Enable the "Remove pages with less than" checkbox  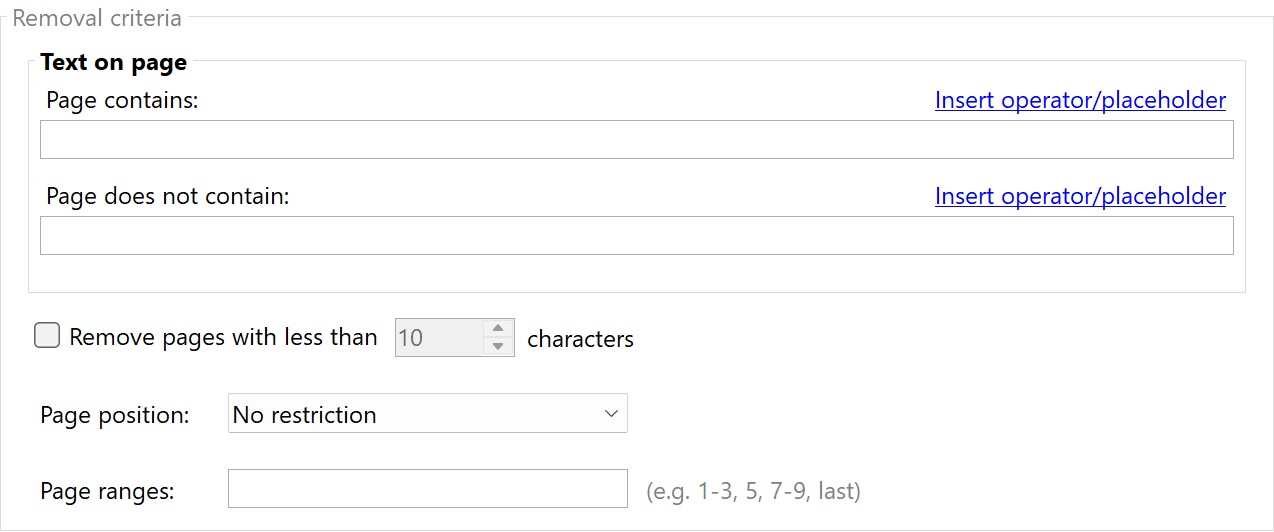click(x=47, y=336)
